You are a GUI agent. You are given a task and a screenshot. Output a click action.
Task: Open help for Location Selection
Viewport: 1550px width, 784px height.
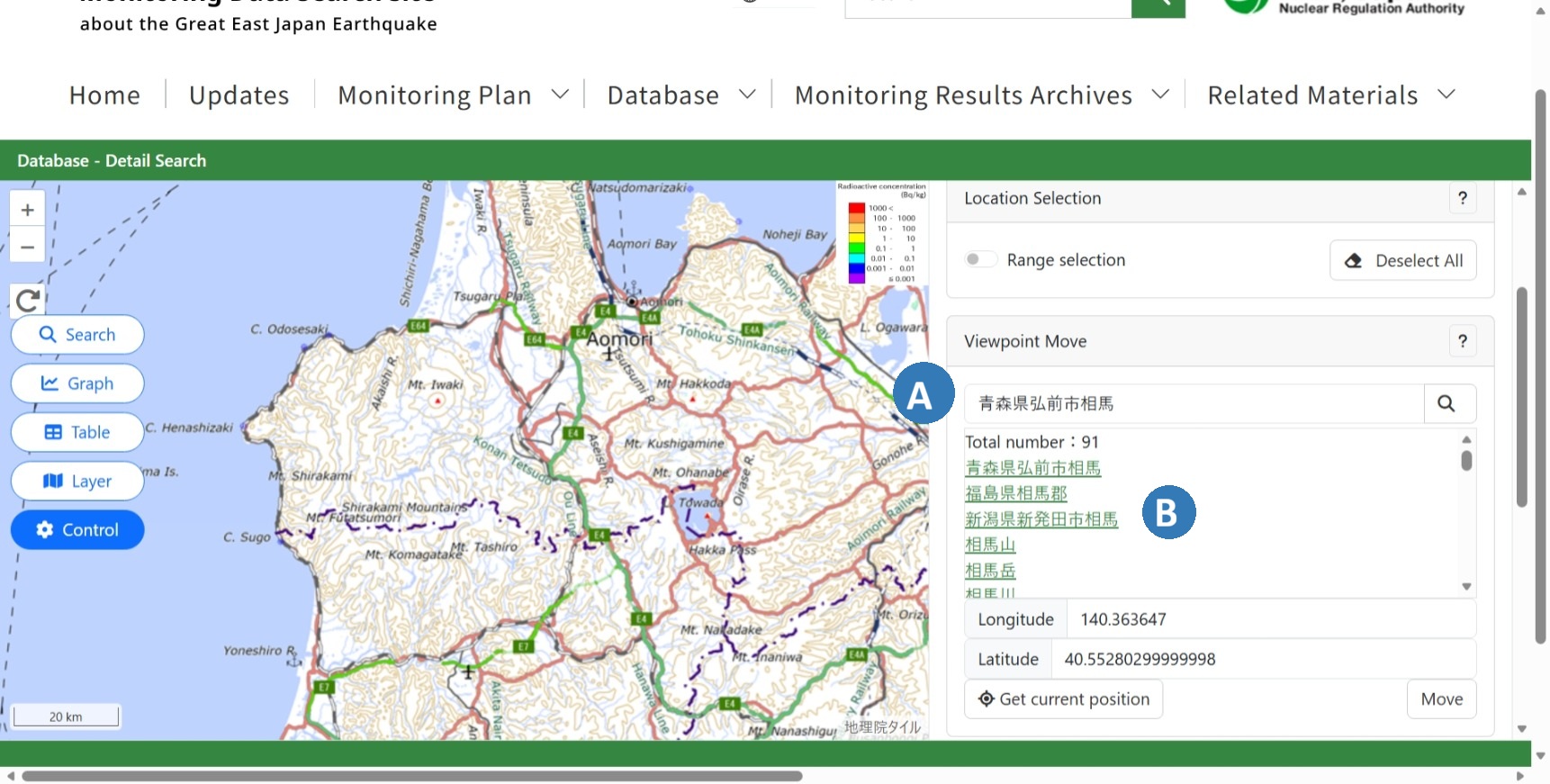click(1463, 198)
